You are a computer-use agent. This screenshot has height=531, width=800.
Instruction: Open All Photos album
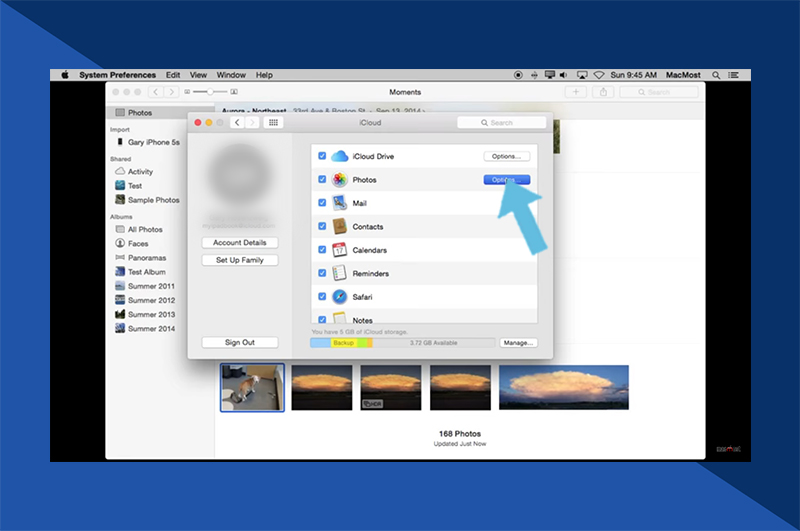click(139, 230)
